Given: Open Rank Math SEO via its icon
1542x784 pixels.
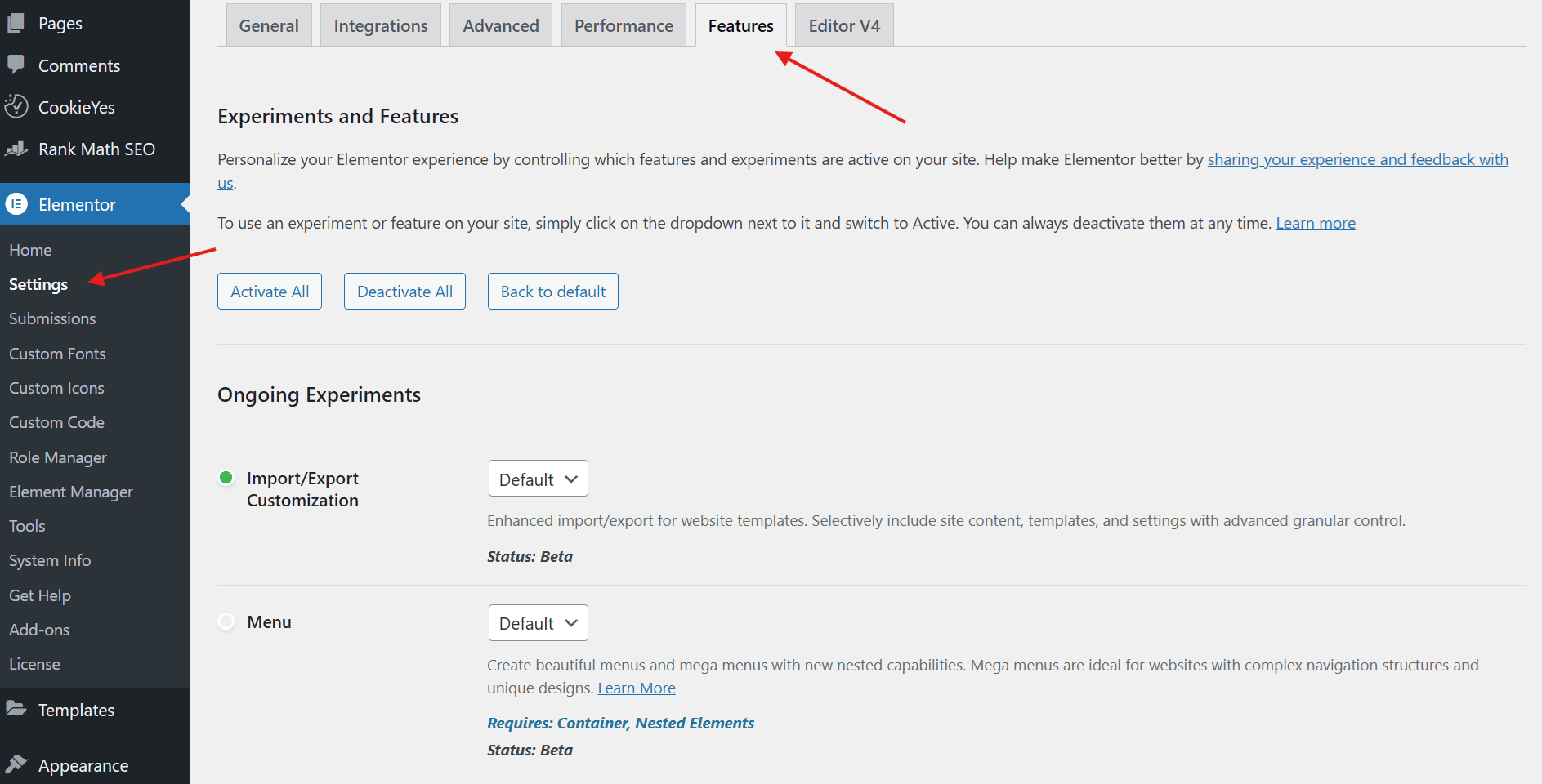Looking at the screenshot, I should [x=16, y=149].
